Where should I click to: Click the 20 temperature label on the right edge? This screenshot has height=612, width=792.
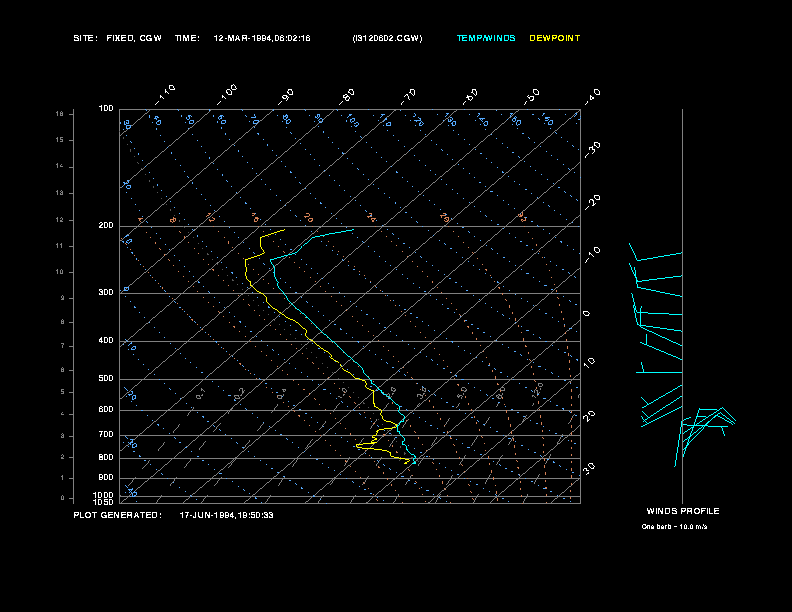coord(589,416)
